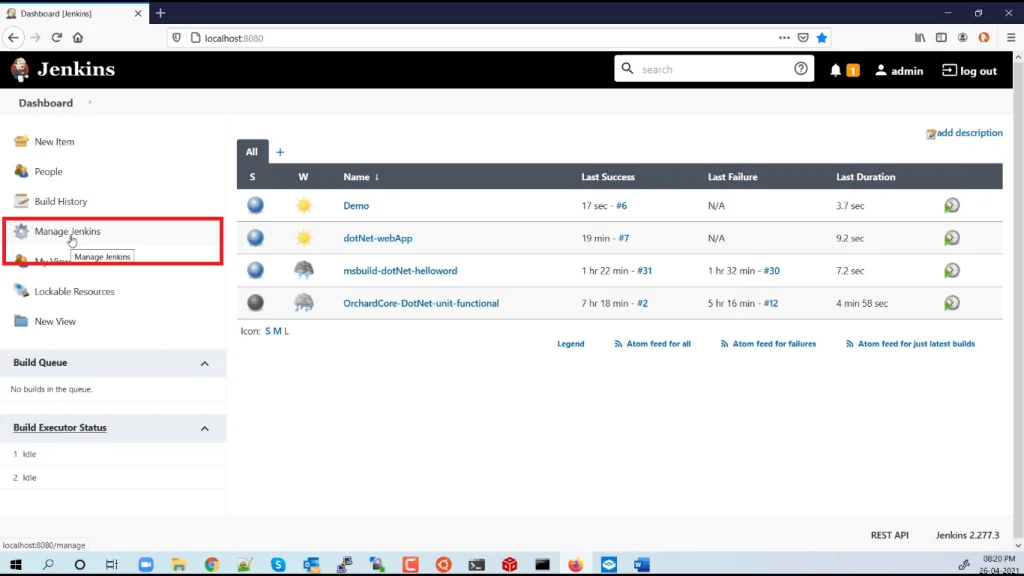The image size is (1024, 576).
Task: Open Atom feed for all
Action: (x=652, y=344)
